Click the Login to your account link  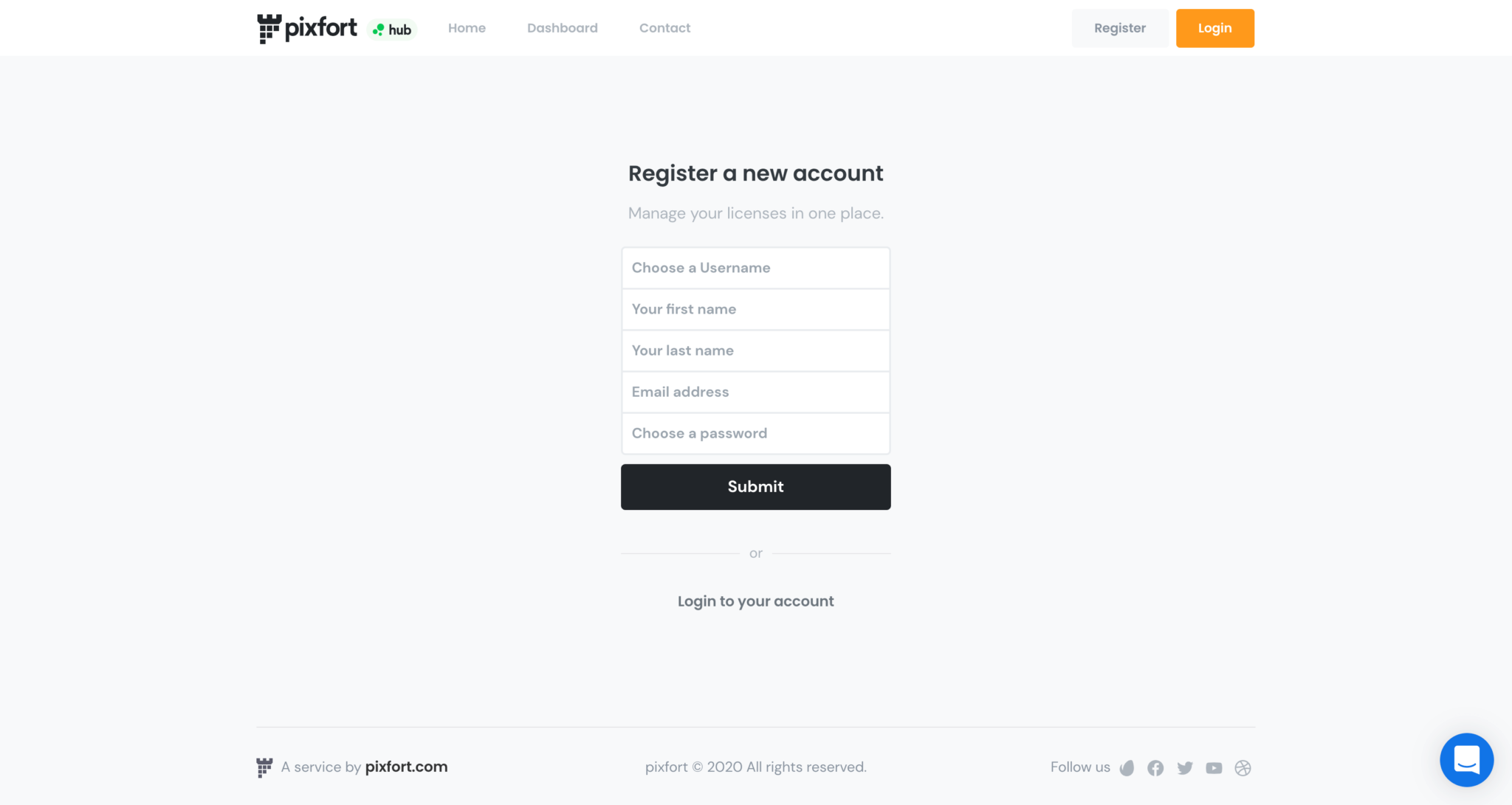click(x=755, y=601)
